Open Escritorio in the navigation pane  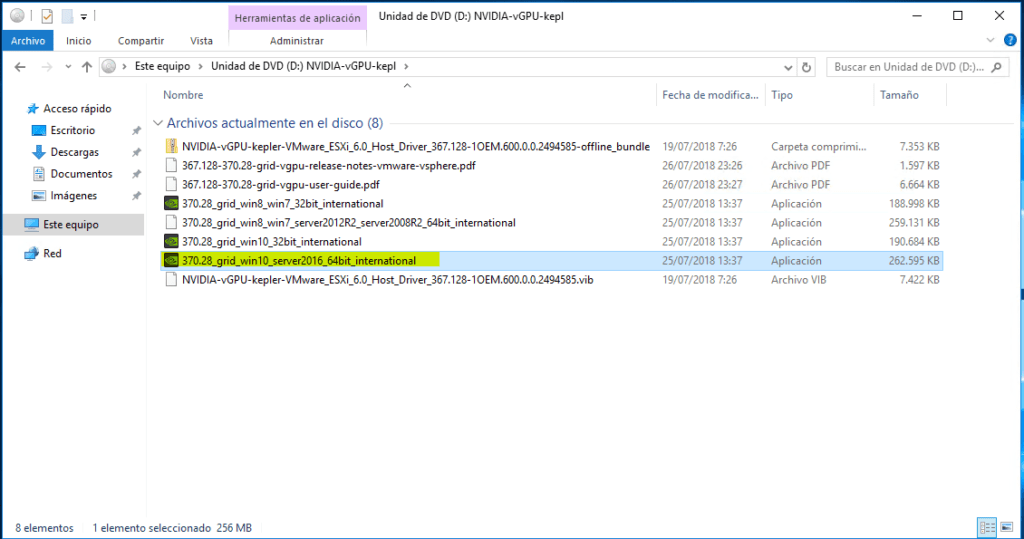click(72, 130)
